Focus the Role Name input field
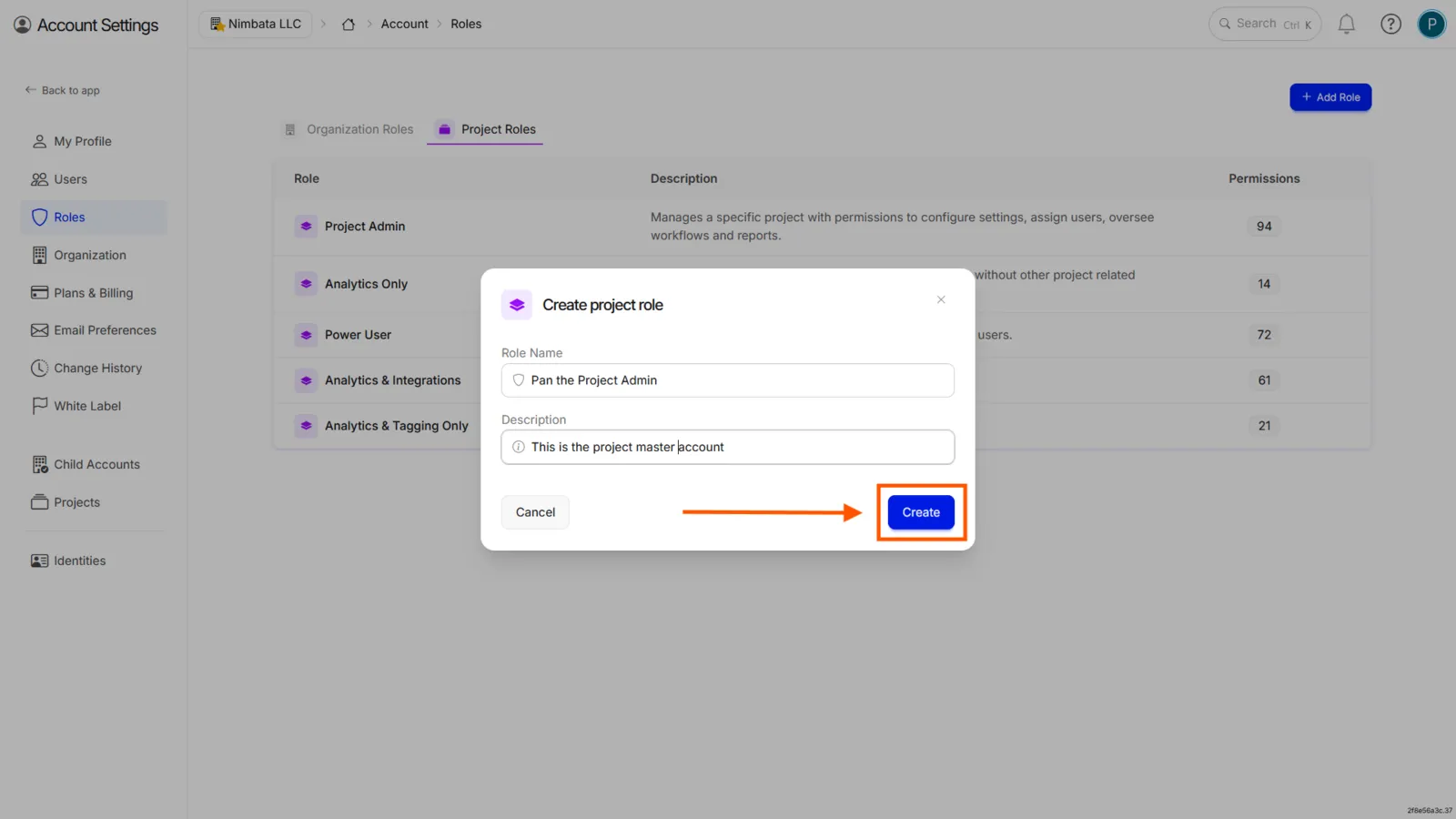1456x819 pixels. tap(727, 380)
